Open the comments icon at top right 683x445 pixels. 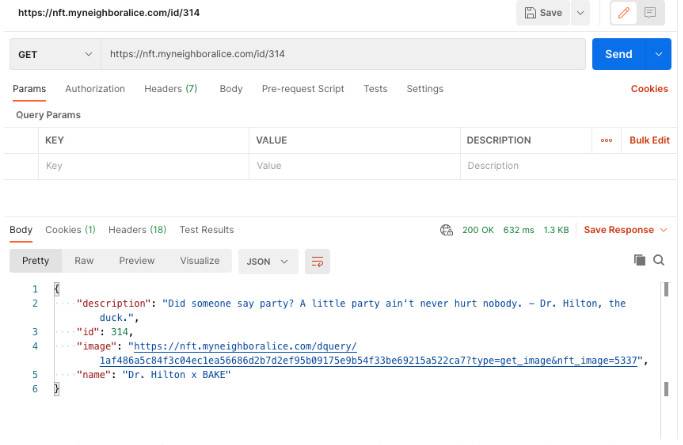point(650,13)
